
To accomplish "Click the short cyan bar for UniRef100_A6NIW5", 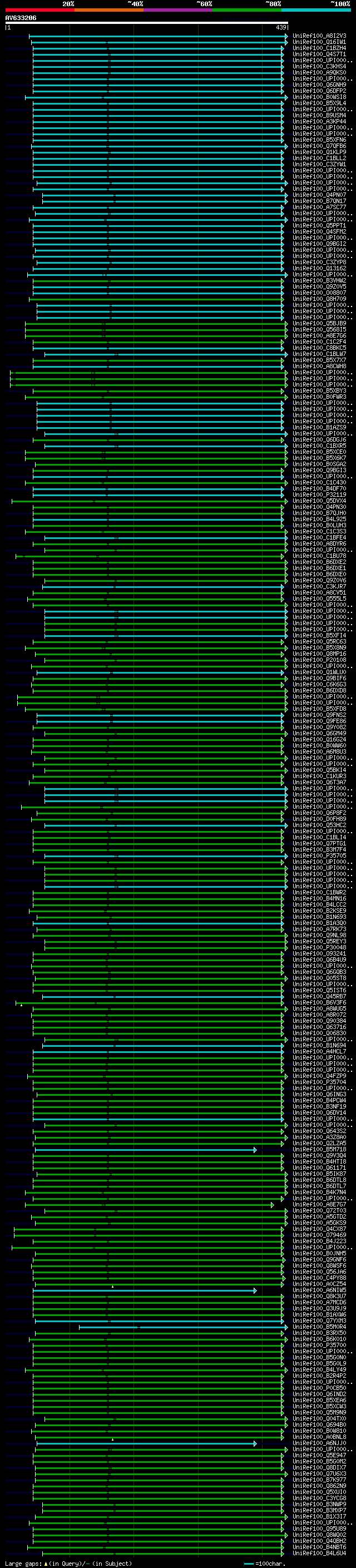I will coord(145,1290).
